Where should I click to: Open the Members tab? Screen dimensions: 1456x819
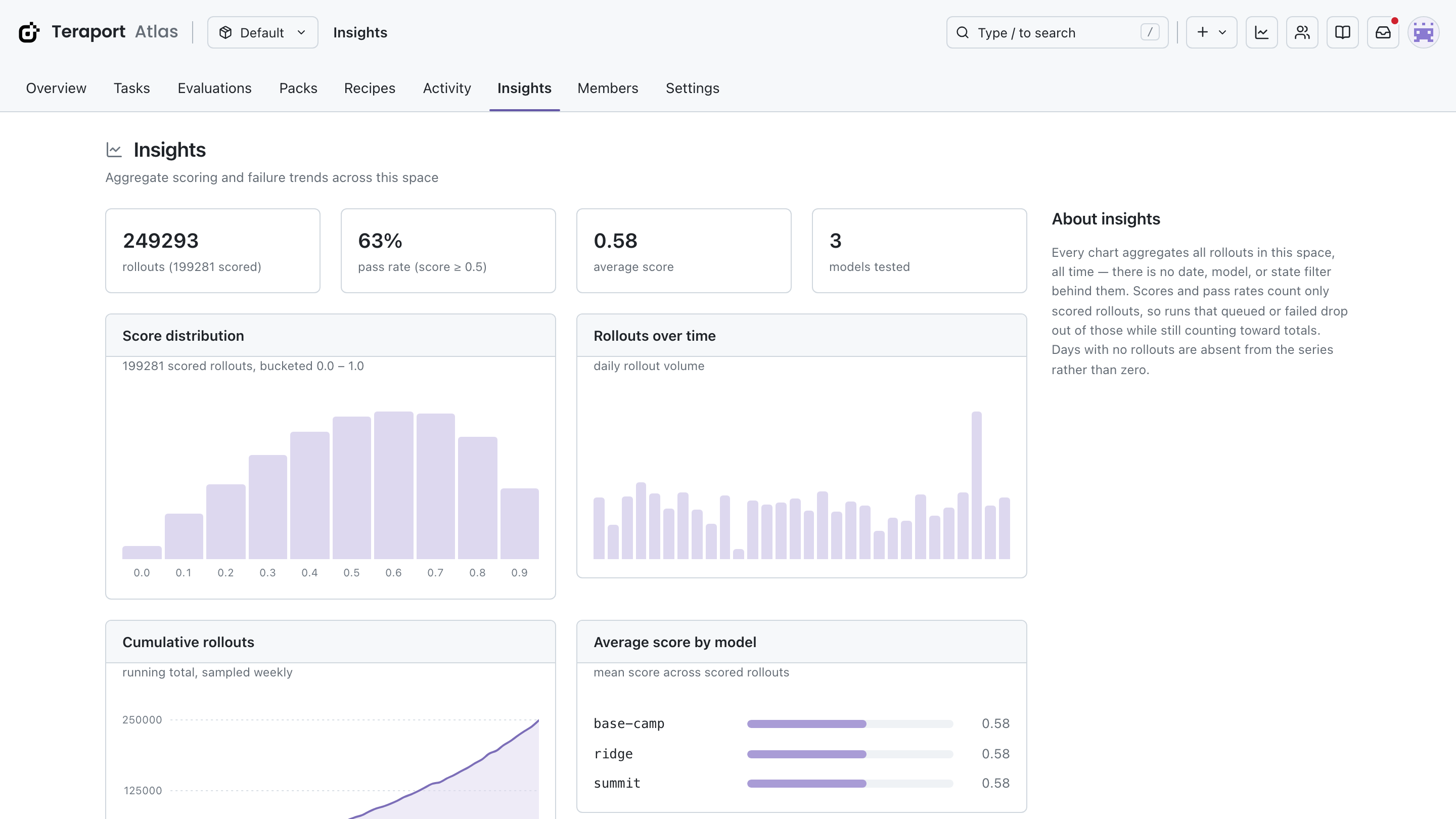608,88
